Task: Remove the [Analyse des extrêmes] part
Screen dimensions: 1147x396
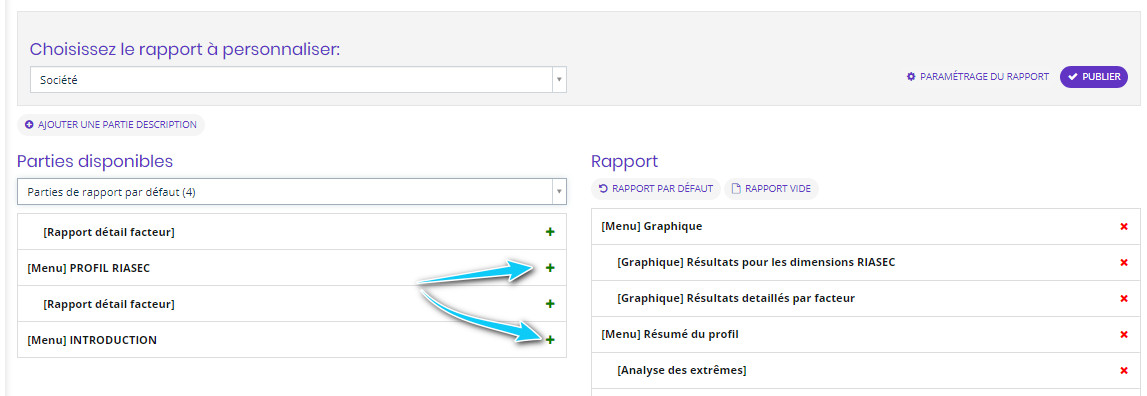Action: point(1124,370)
